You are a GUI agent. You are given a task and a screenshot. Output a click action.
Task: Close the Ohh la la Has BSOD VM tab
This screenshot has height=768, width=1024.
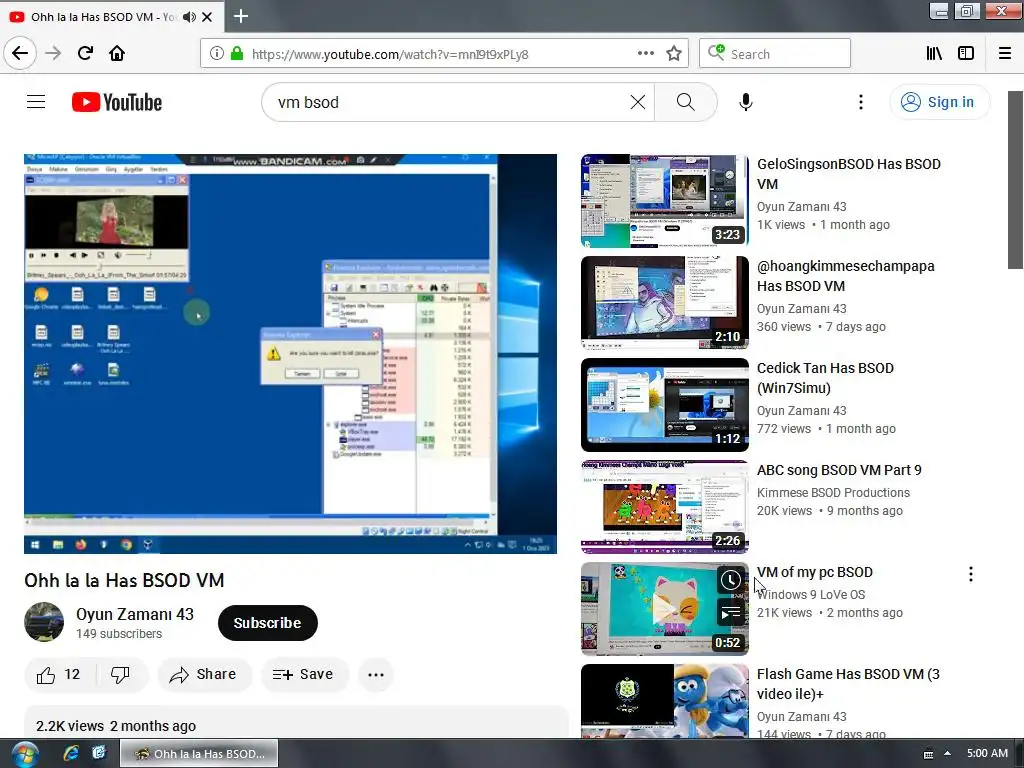(x=207, y=17)
